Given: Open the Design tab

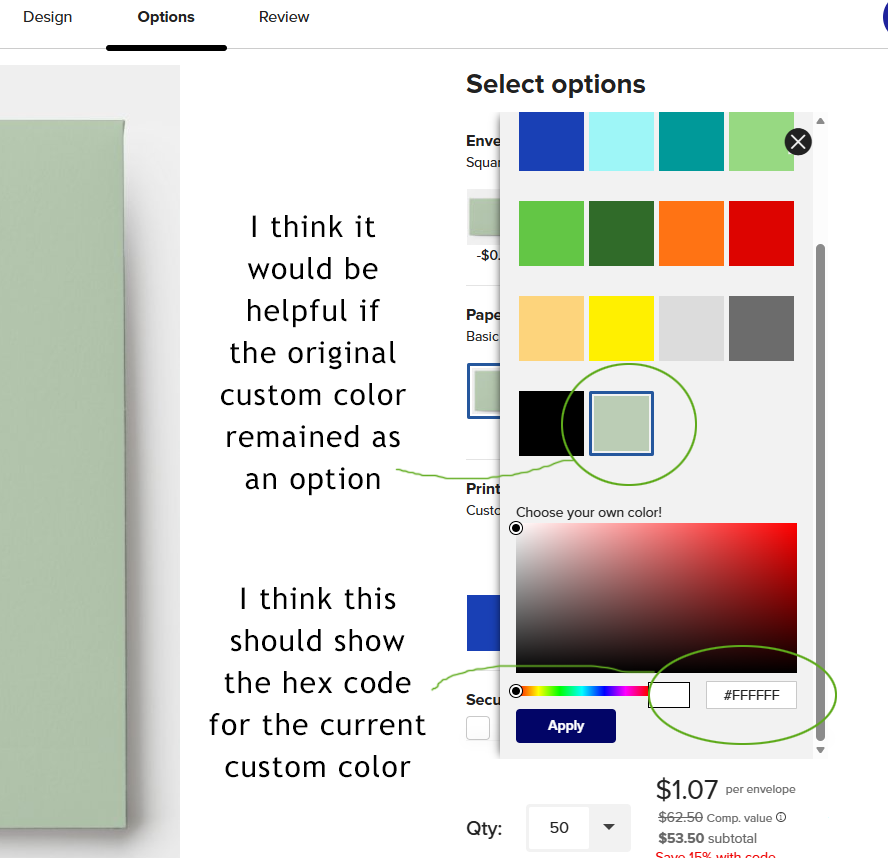Looking at the screenshot, I should click(48, 17).
